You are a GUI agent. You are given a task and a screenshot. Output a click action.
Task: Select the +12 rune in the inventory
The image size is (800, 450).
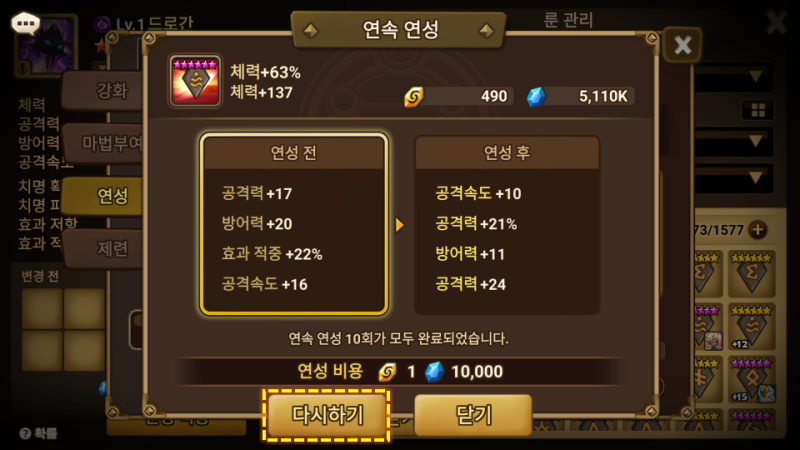click(752, 327)
